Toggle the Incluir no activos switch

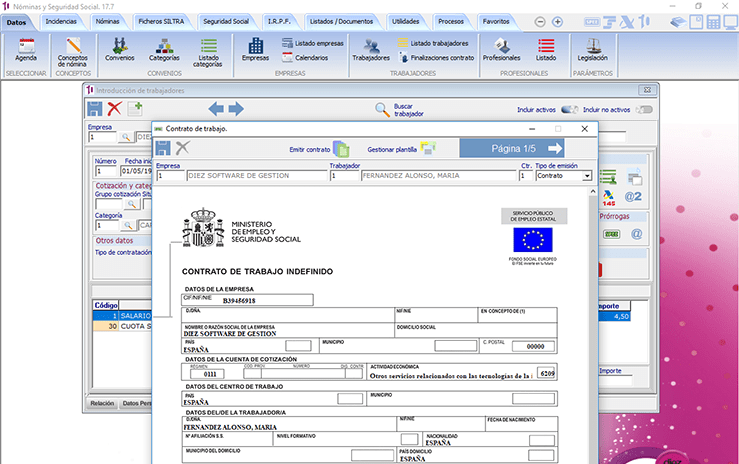click(643, 110)
